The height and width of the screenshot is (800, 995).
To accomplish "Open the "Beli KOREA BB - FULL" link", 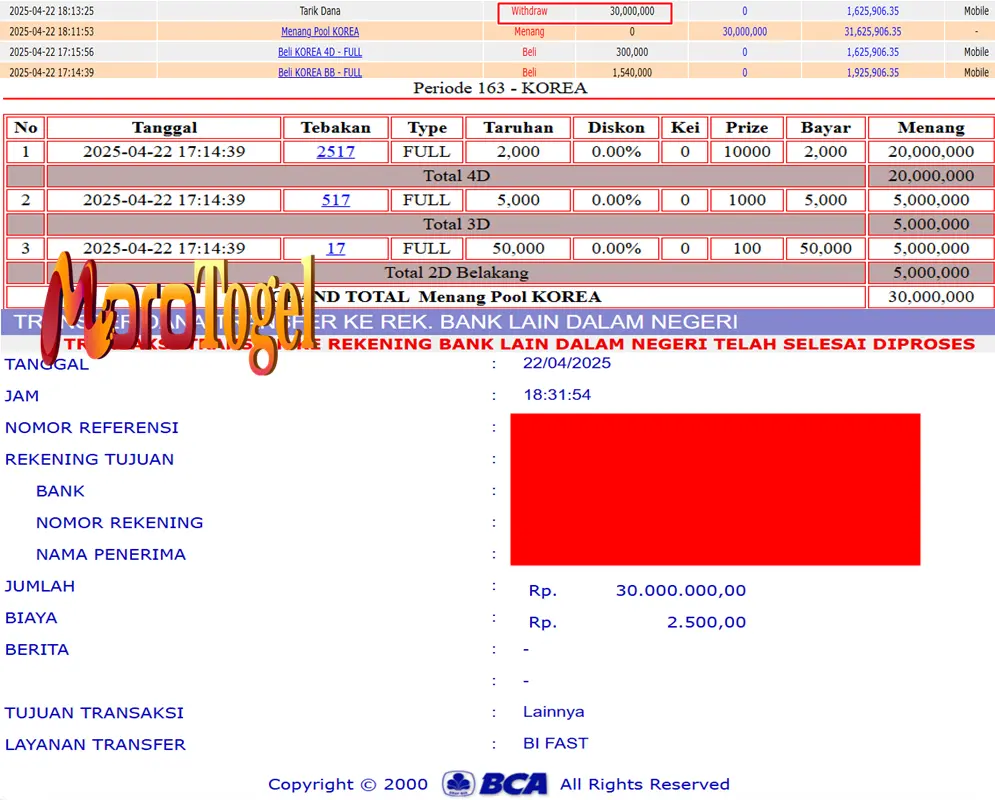I will [x=320, y=71].
